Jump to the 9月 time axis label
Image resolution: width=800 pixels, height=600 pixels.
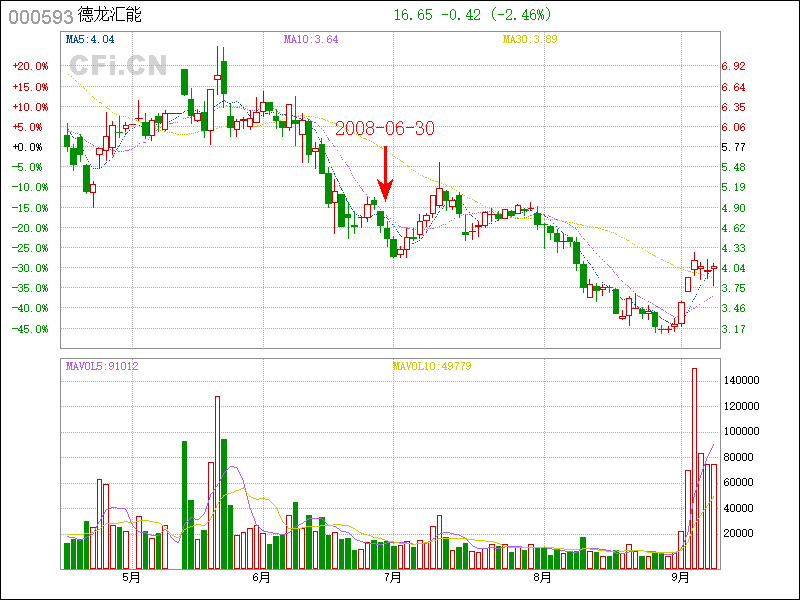pos(681,577)
